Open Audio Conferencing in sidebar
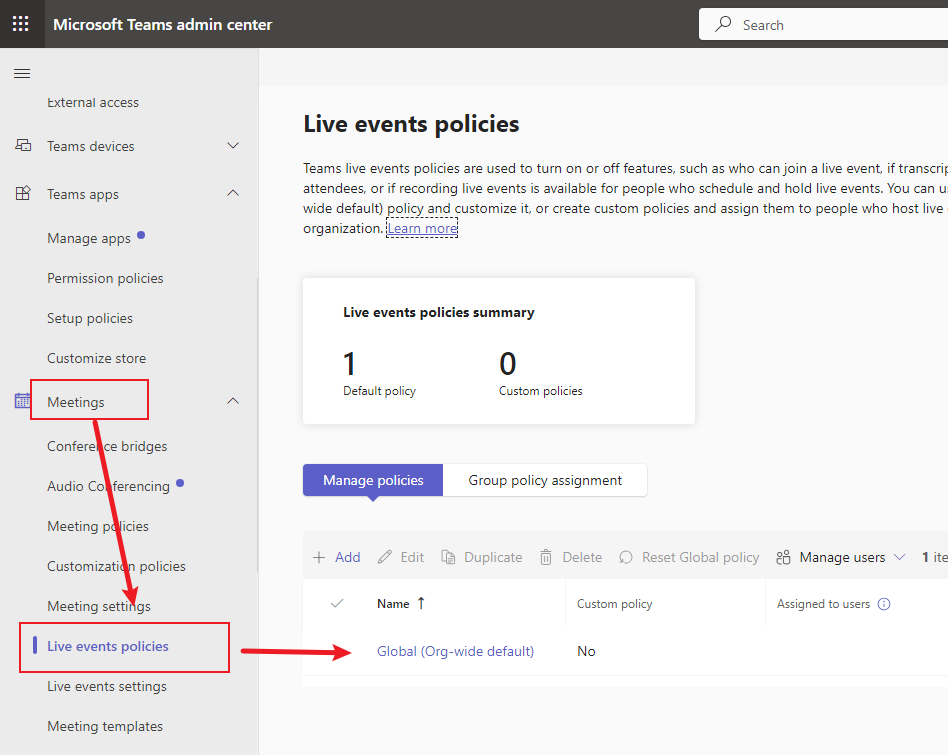This screenshot has height=755, width=948. 108,486
